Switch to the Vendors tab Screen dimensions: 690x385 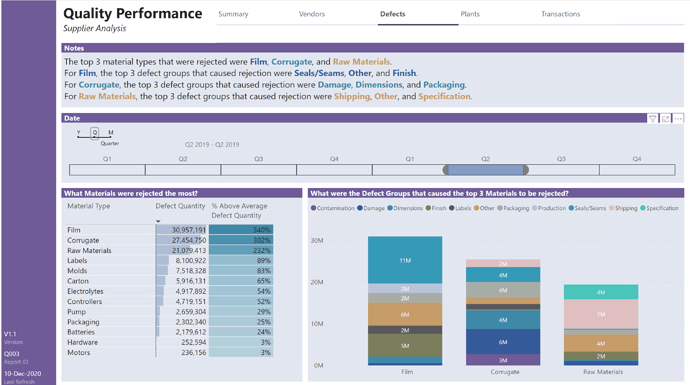(x=312, y=14)
